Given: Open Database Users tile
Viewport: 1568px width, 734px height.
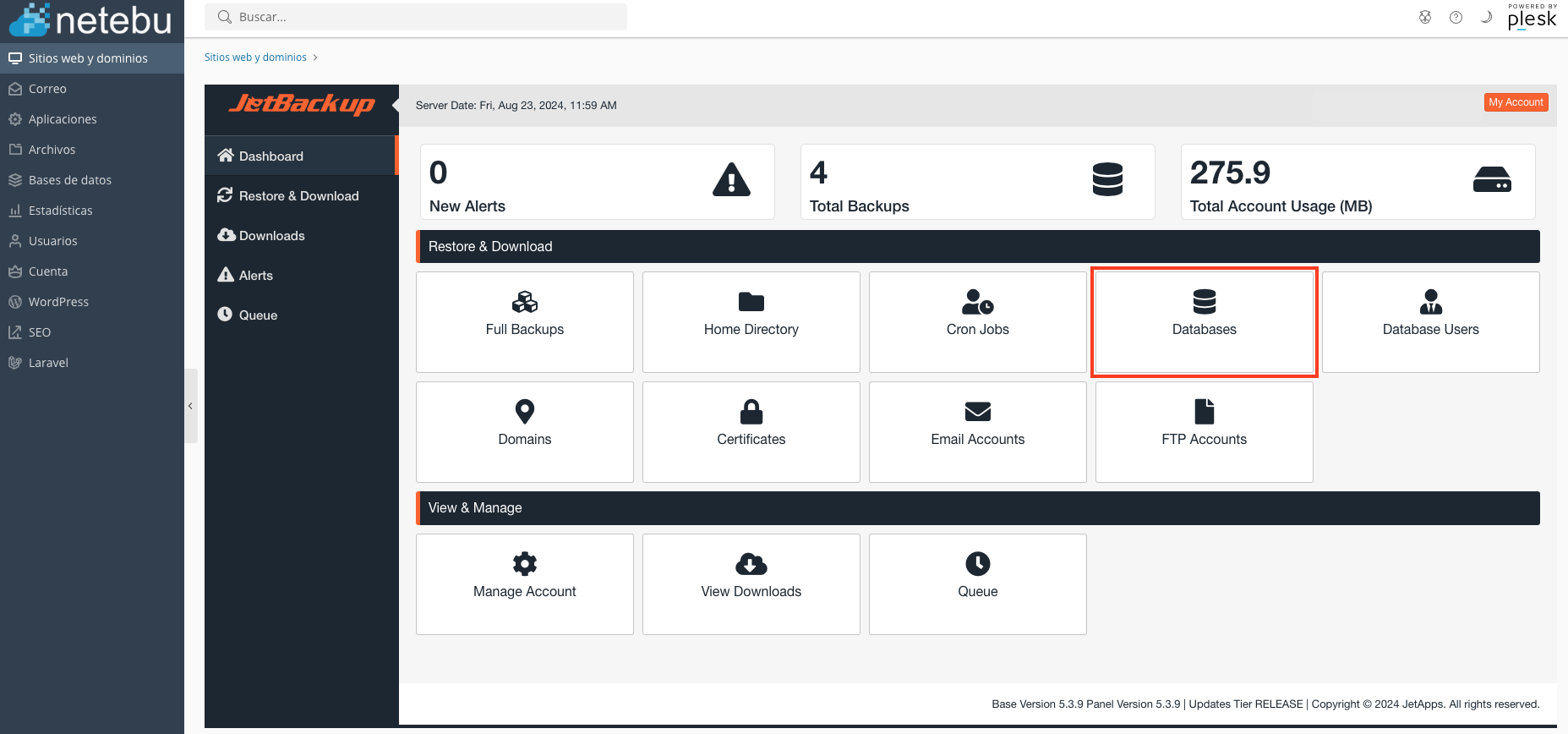Looking at the screenshot, I should tap(1431, 322).
